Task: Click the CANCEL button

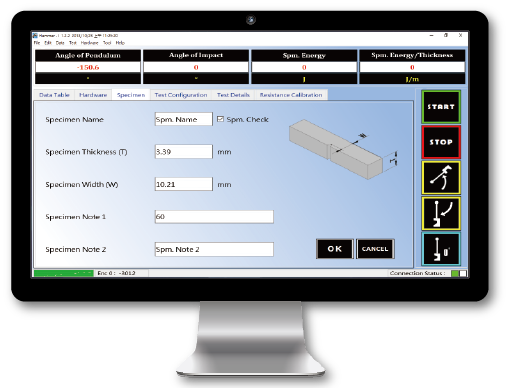Action: [x=375, y=249]
